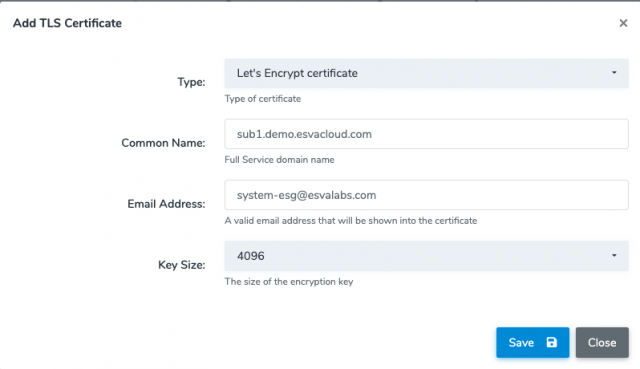Save the TLS certificate
The image size is (640, 369).
(533, 342)
